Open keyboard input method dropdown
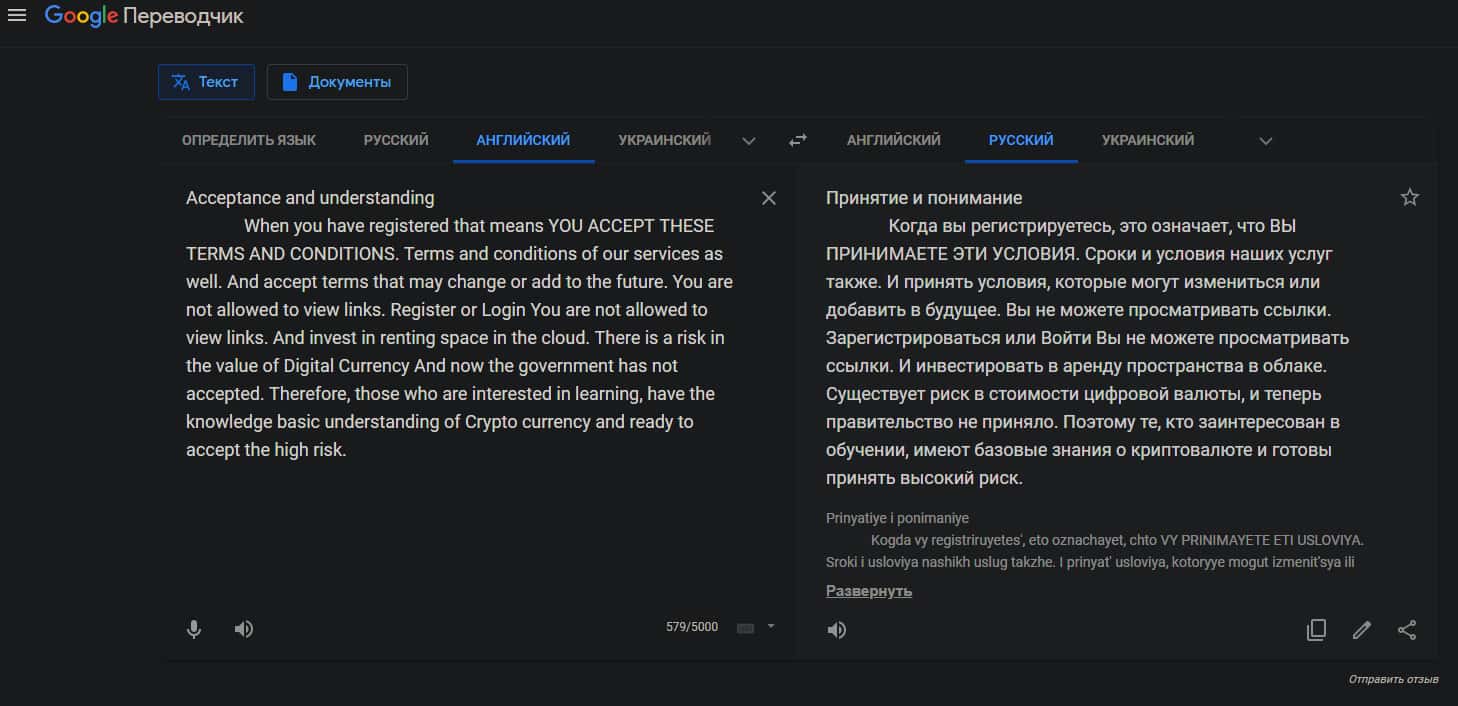Screen dimensions: 1458x706 coord(770,627)
